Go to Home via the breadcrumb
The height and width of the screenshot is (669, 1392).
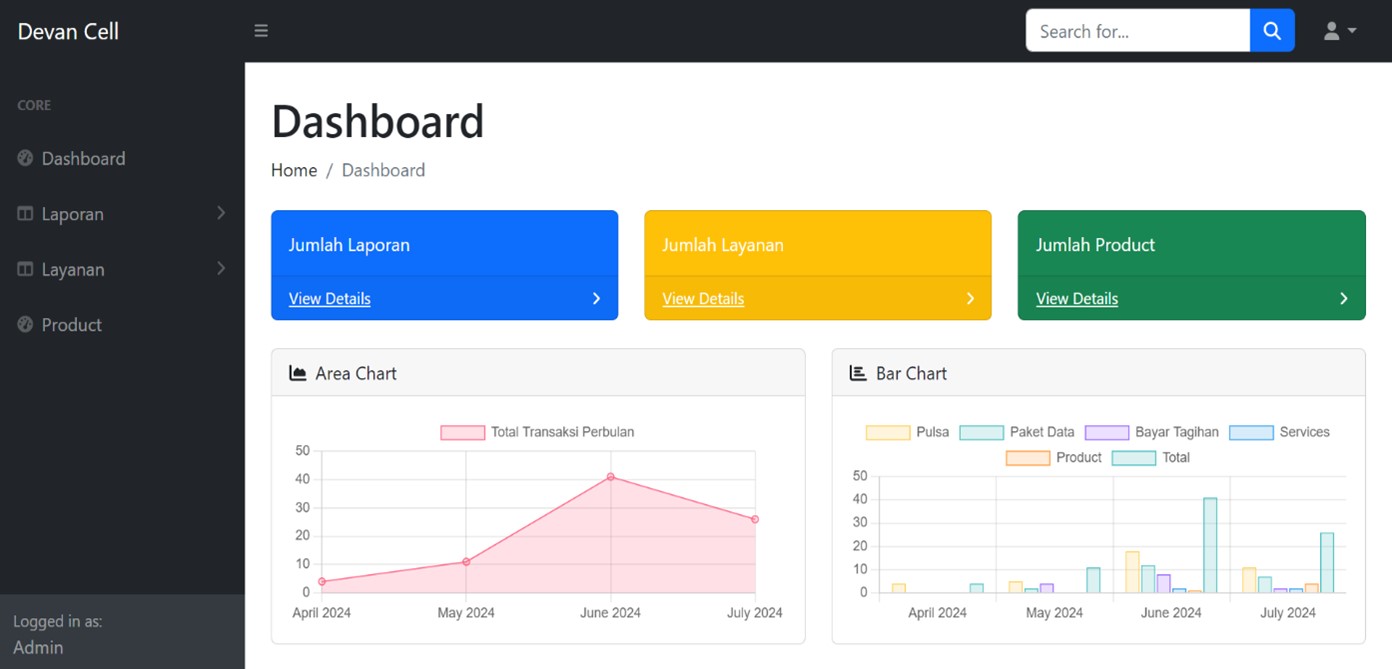(x=294, y=170)
